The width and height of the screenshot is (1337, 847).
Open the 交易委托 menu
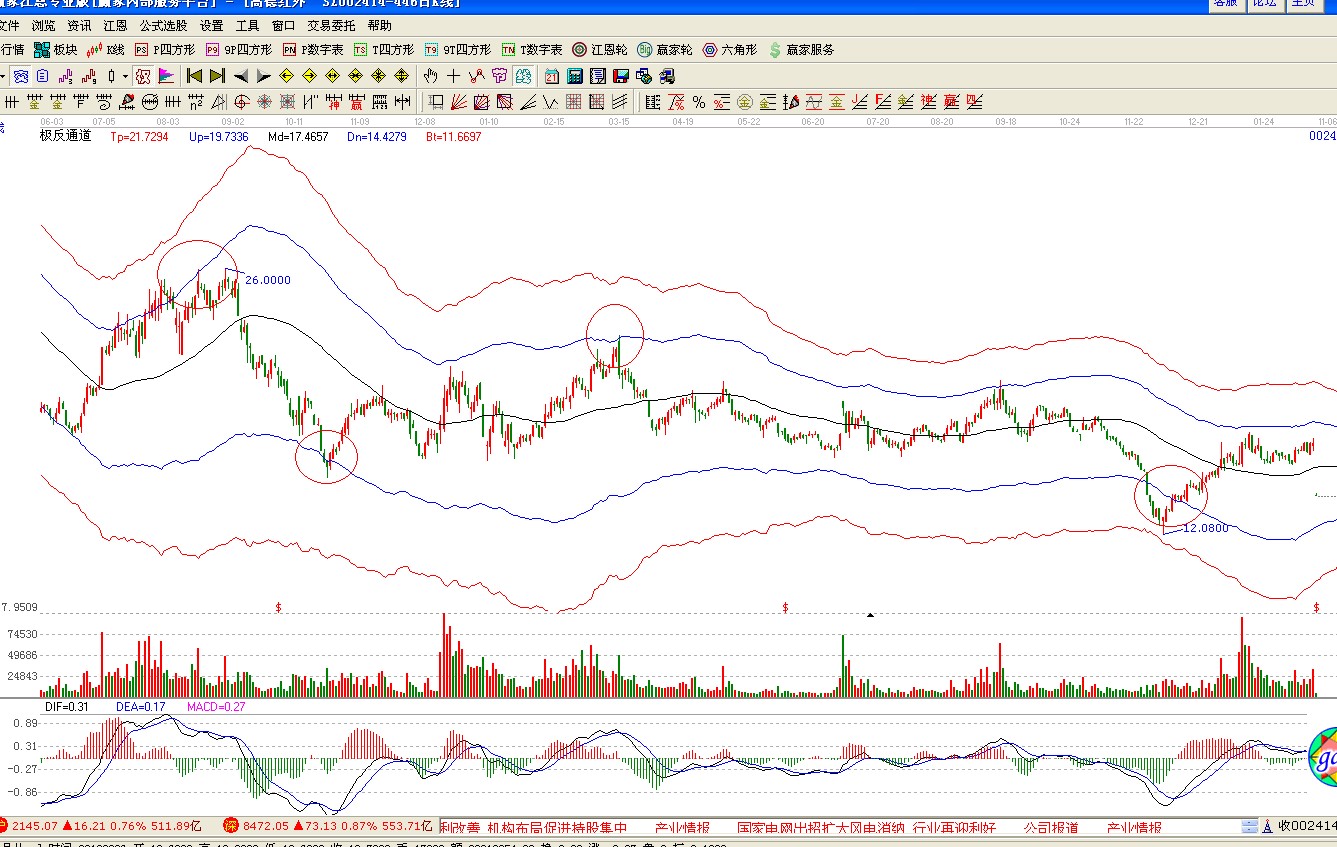331,26
